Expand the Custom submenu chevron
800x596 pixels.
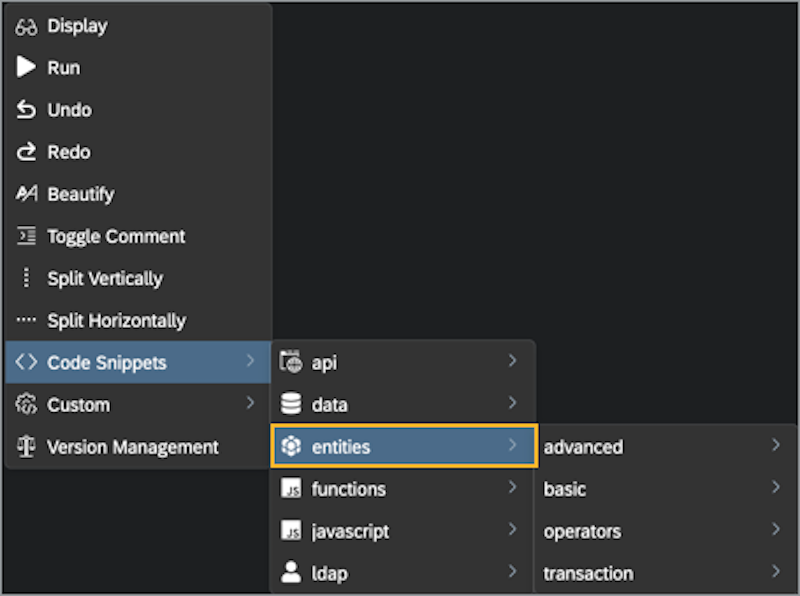coord(250,403)
